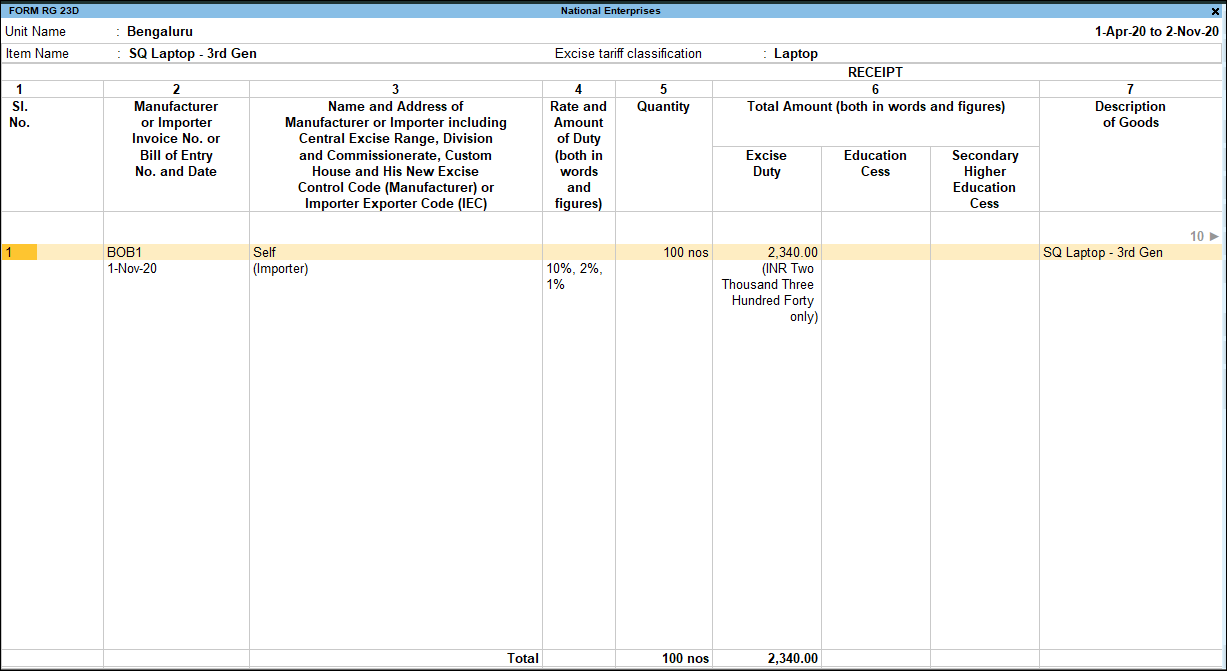Click the total quantity 100 nos in footer
1227x671 pixels.
685,659
